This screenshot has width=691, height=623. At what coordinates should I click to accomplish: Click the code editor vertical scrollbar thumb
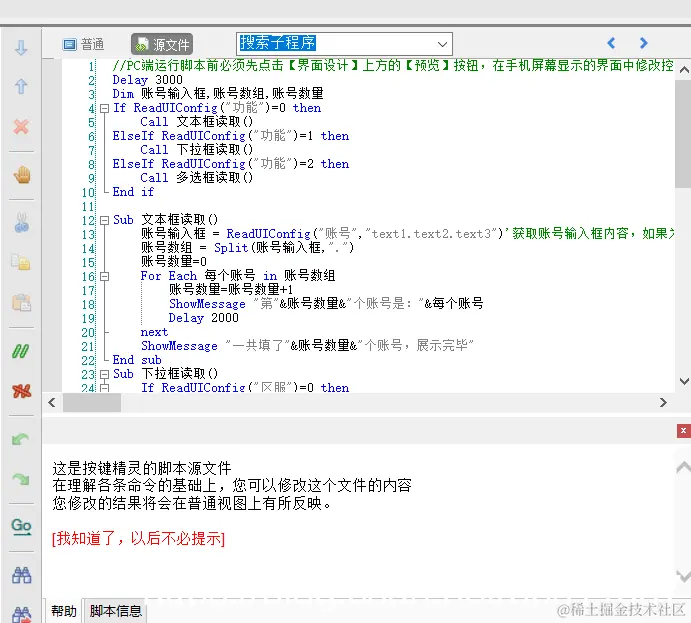pyautogui.click(x=683, y=134)
